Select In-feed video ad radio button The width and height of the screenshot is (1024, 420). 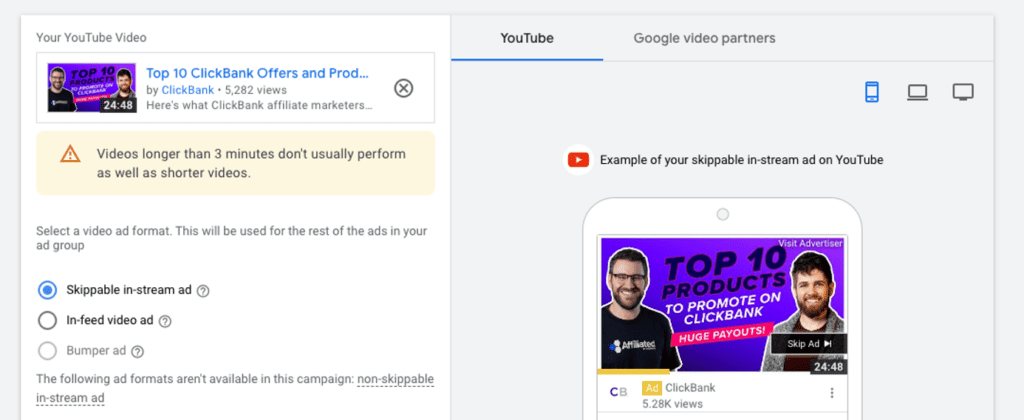tap(47, 320)
